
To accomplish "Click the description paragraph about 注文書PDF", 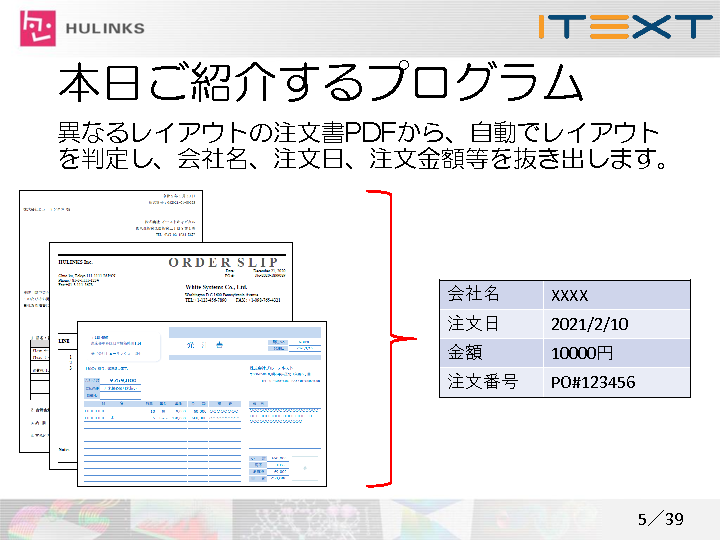I will pos(361,145).
